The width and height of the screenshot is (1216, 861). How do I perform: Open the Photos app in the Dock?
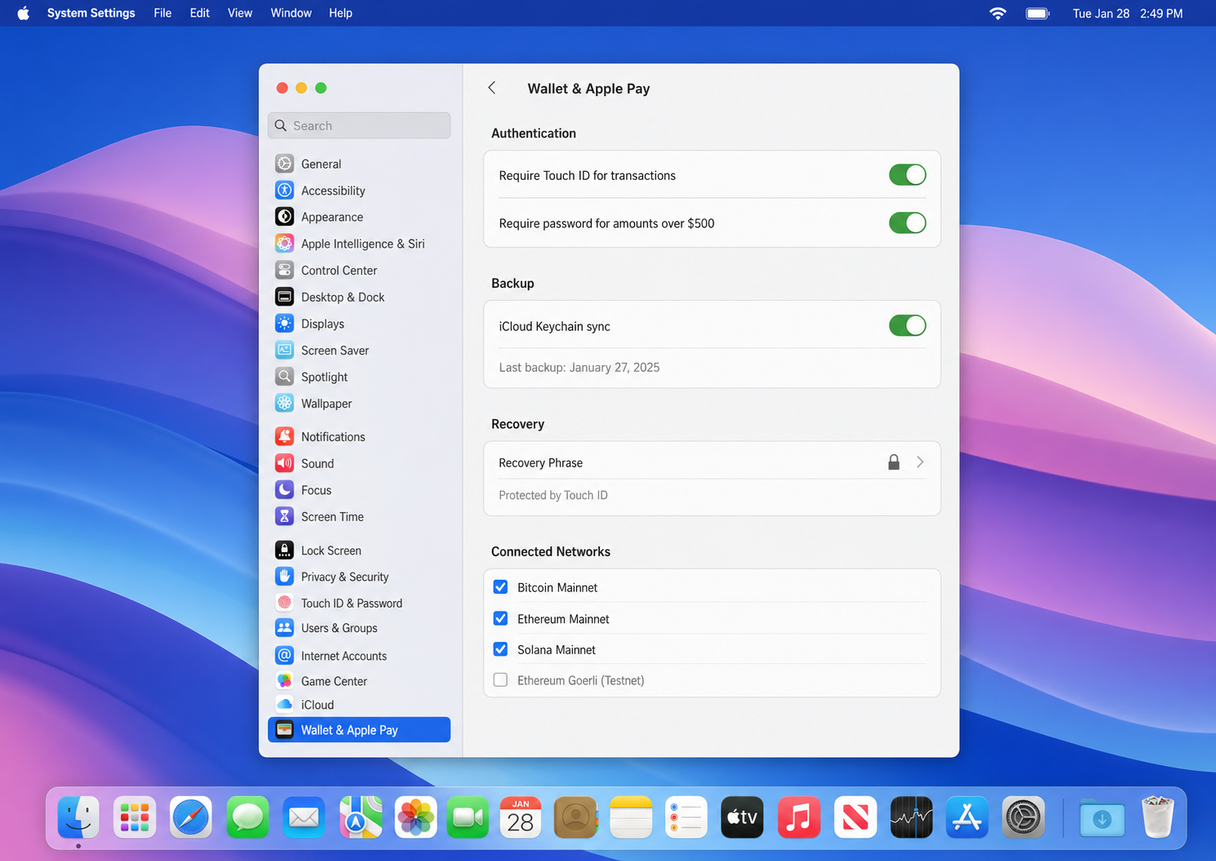click(x=415, y=817)
